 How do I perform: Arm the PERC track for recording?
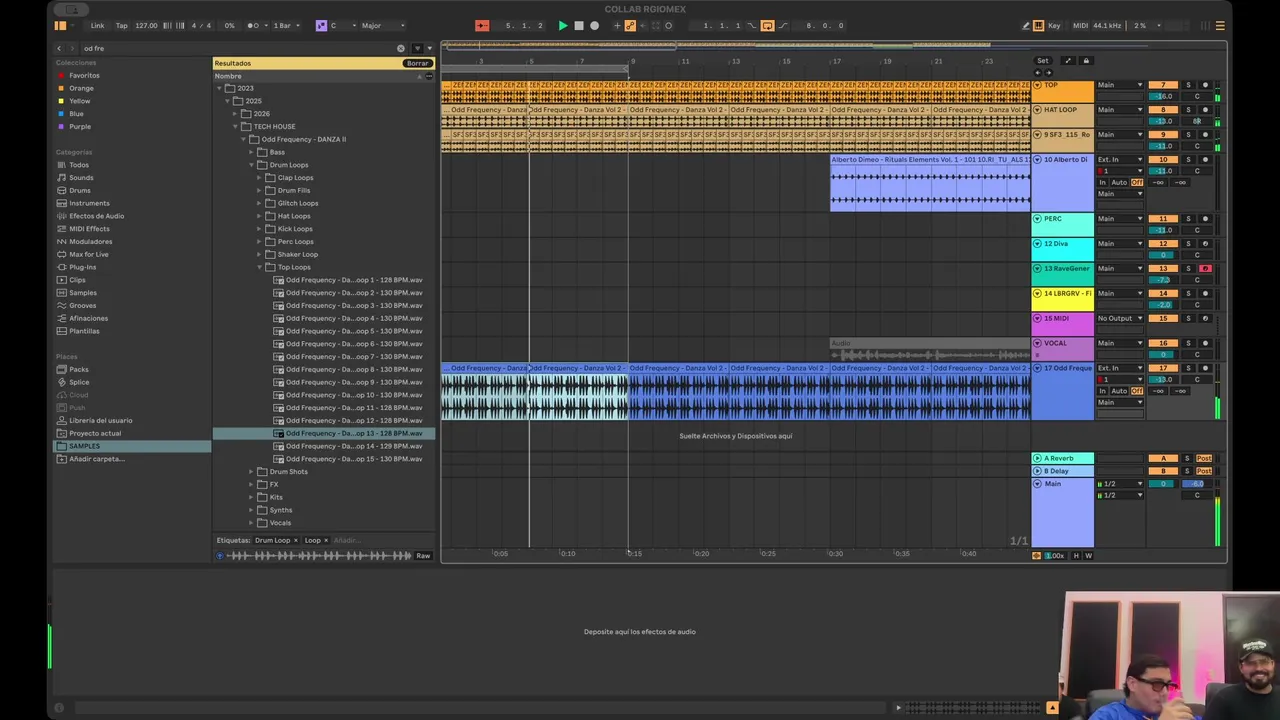[1205, 219]
